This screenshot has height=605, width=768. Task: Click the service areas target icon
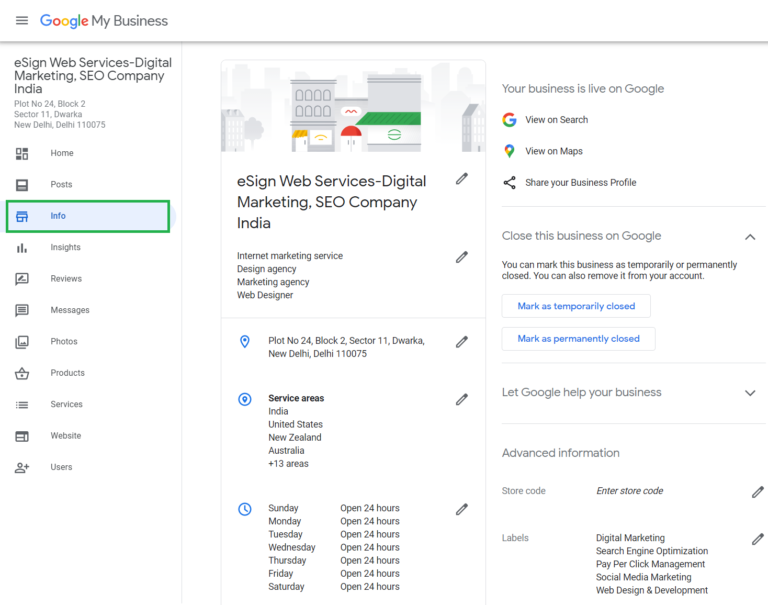[244, 399]
